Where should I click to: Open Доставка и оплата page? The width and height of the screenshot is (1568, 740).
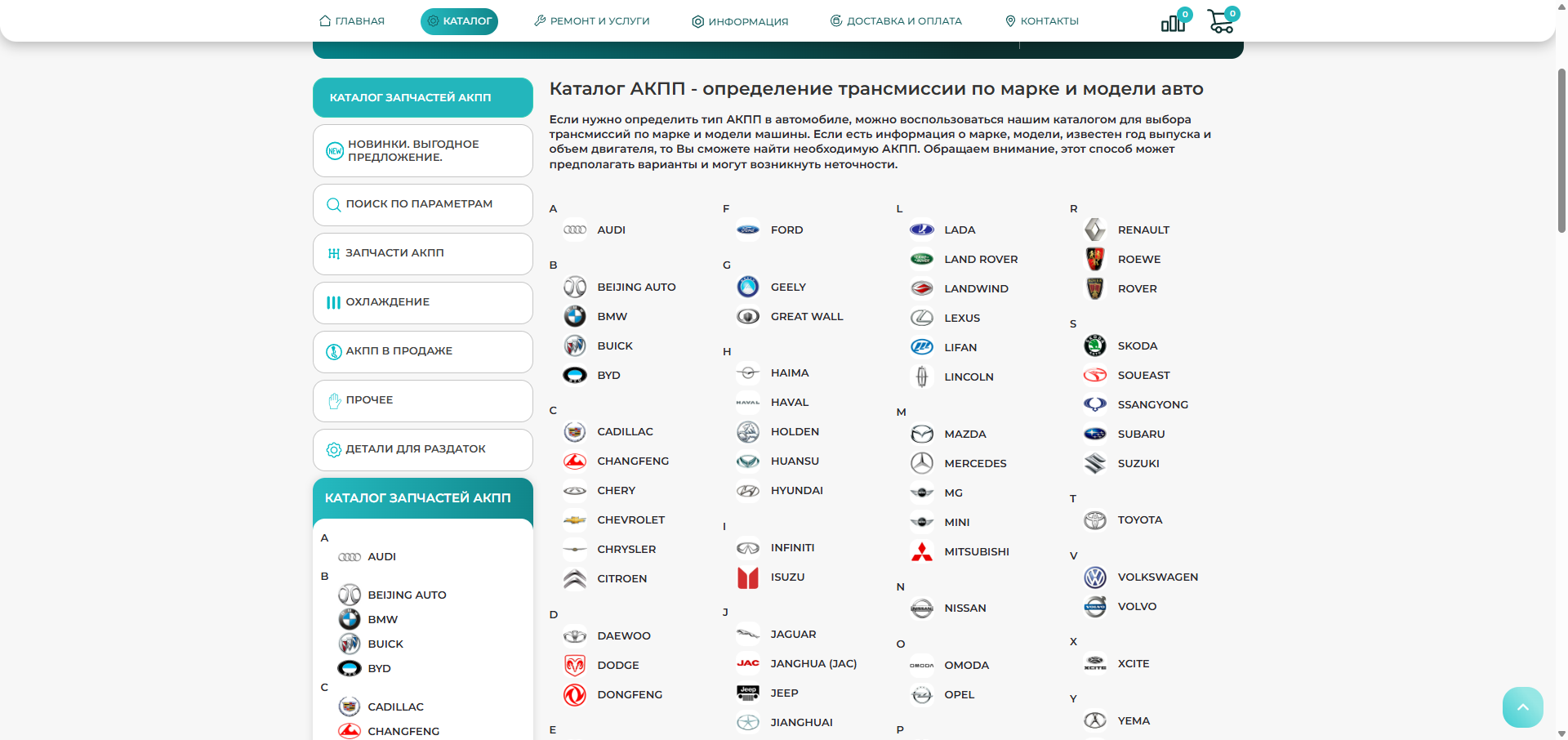pos(896,21)
